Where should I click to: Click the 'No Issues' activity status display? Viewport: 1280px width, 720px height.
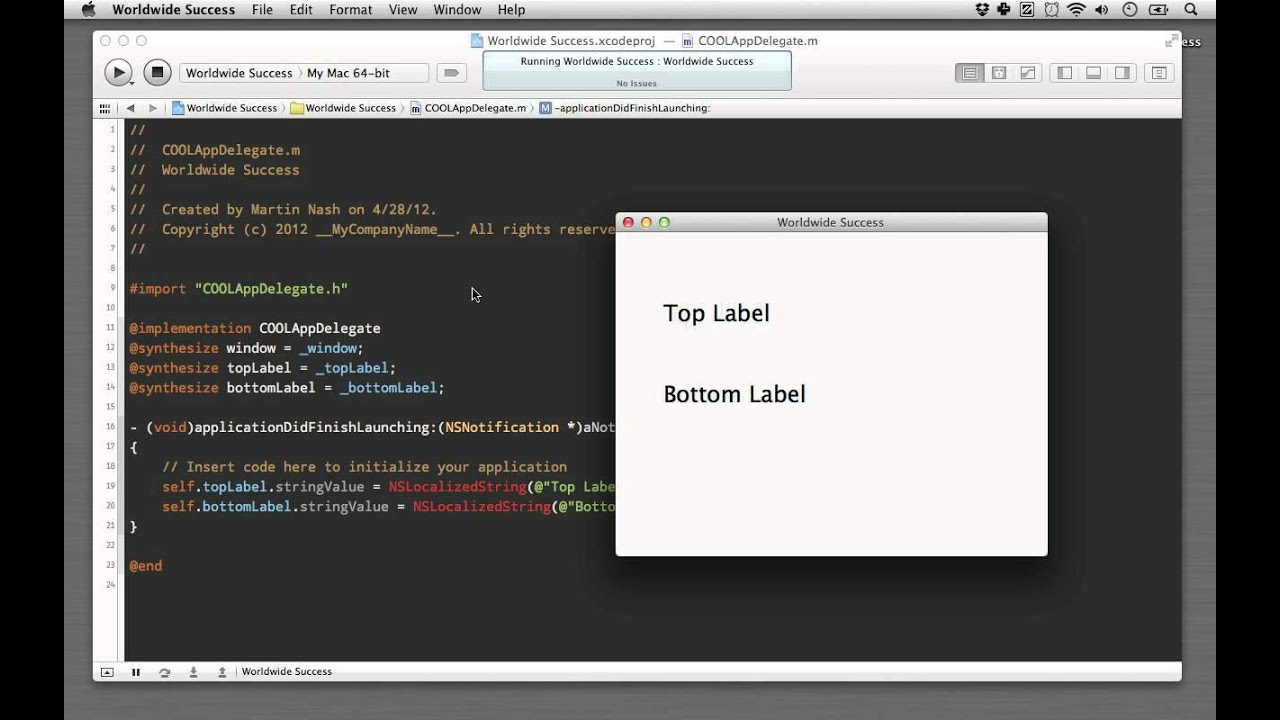click(x=637, y=83)
